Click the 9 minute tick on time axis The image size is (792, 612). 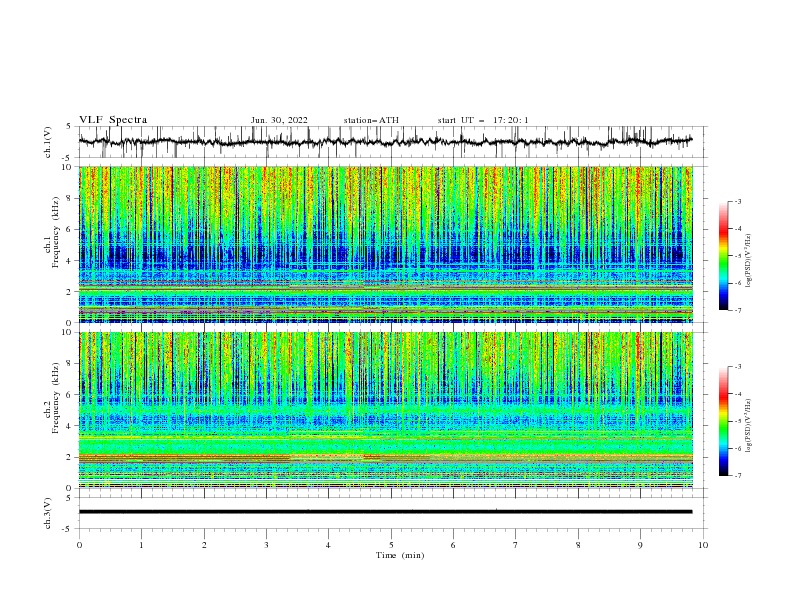pos(640,545)
